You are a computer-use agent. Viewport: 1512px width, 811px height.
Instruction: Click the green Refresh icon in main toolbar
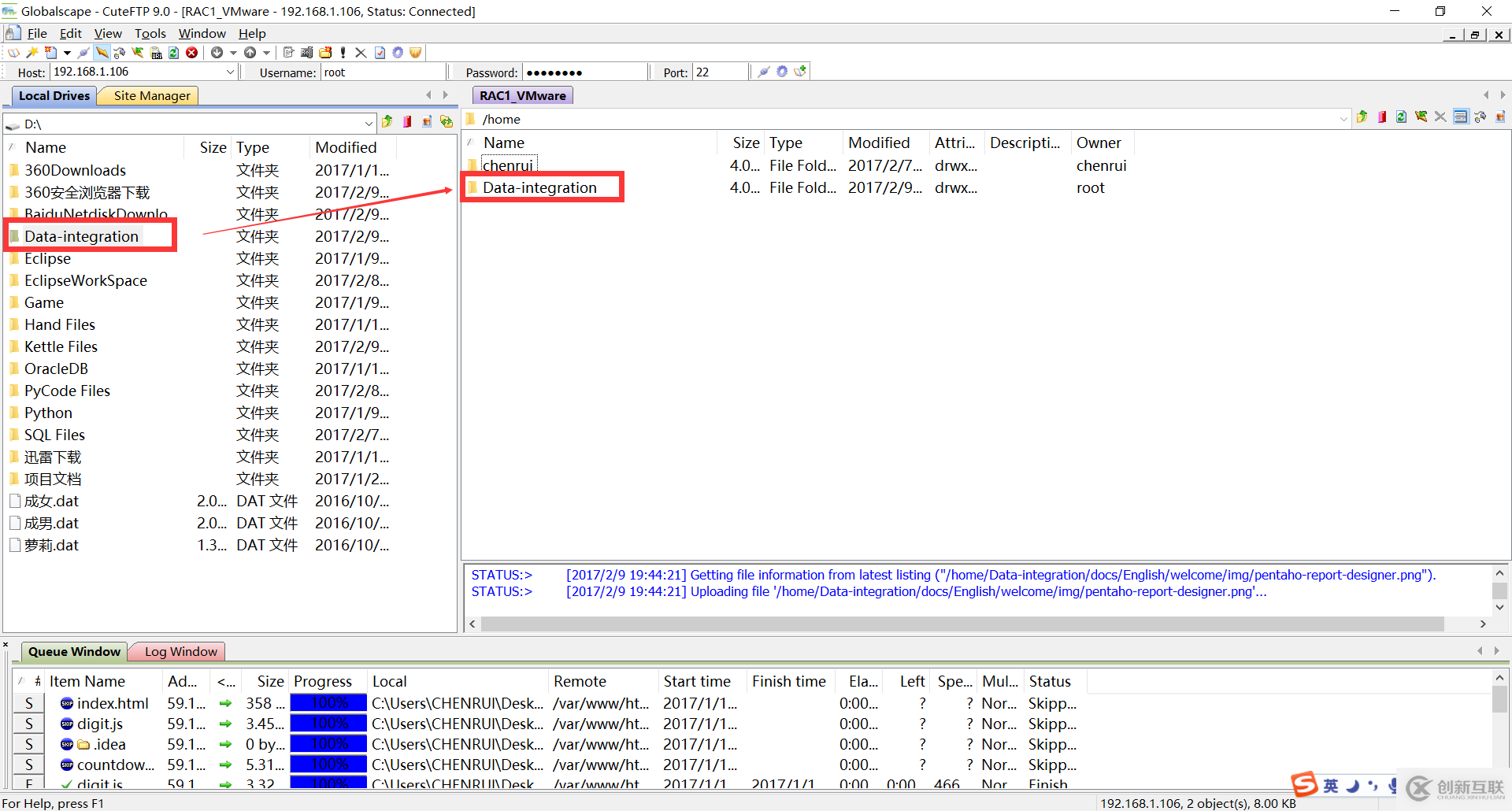(x=174, y=53)
